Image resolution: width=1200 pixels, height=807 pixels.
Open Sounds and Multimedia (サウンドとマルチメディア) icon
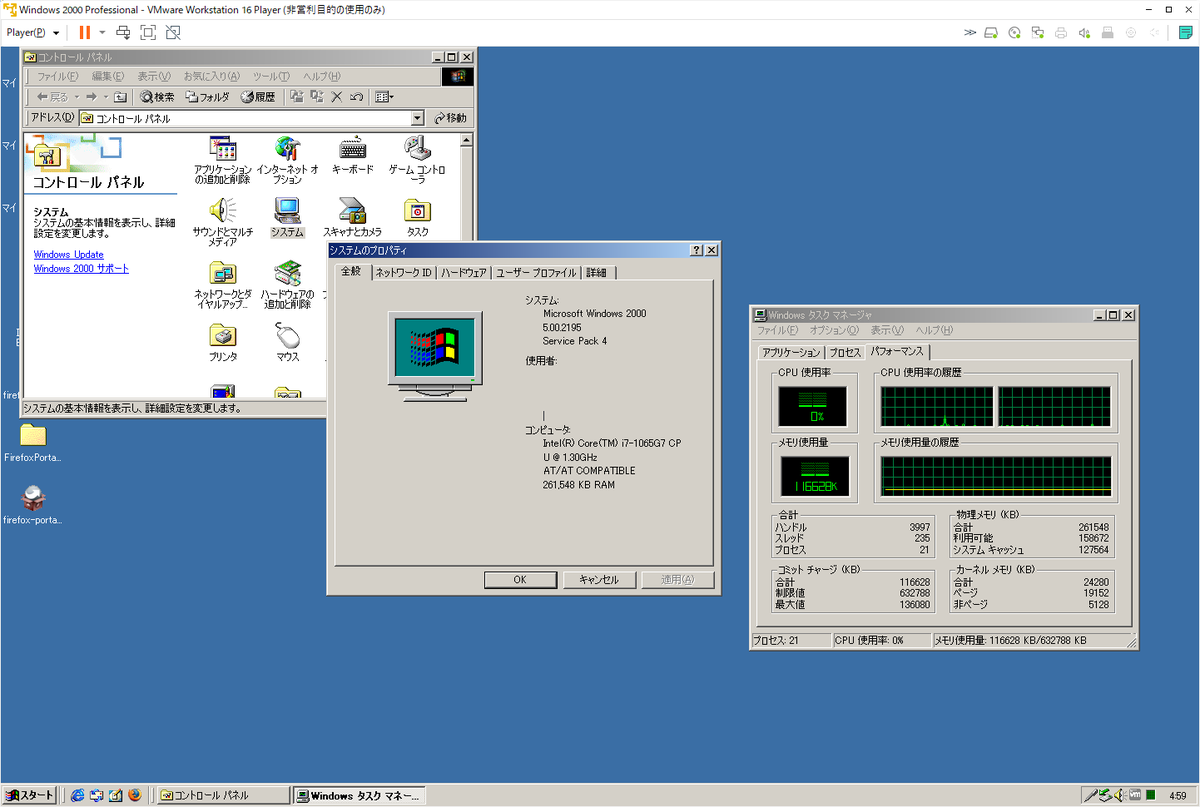tap(222, 222)
